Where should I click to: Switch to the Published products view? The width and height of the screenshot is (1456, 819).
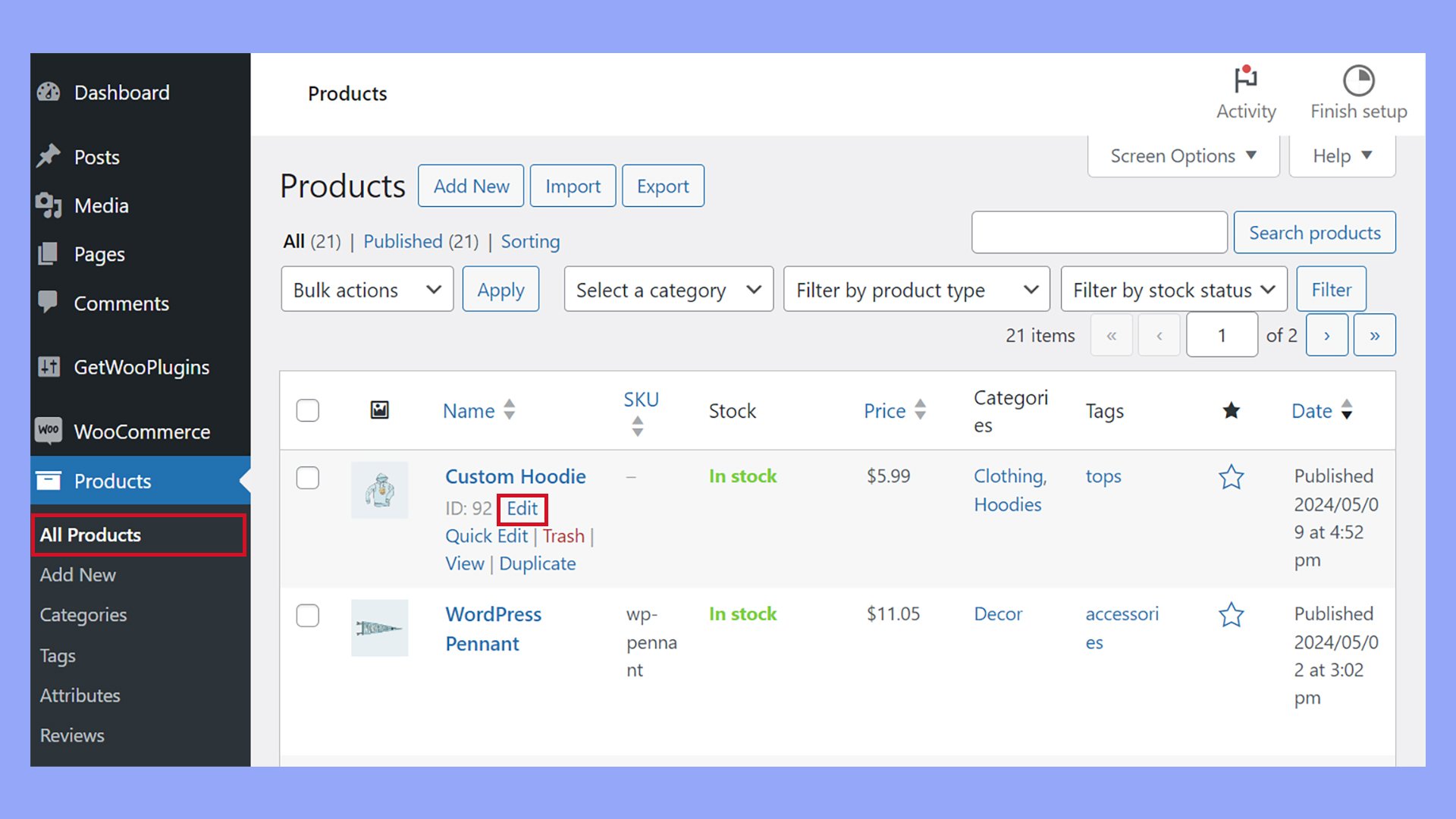[403, 241]
